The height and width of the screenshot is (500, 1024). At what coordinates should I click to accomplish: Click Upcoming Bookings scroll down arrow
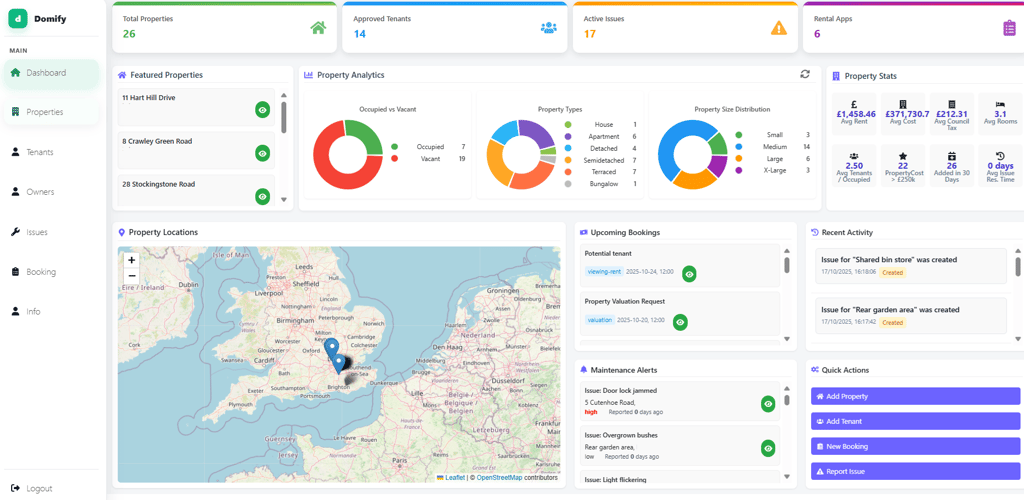pyautogui.click(x=787, y=339)
